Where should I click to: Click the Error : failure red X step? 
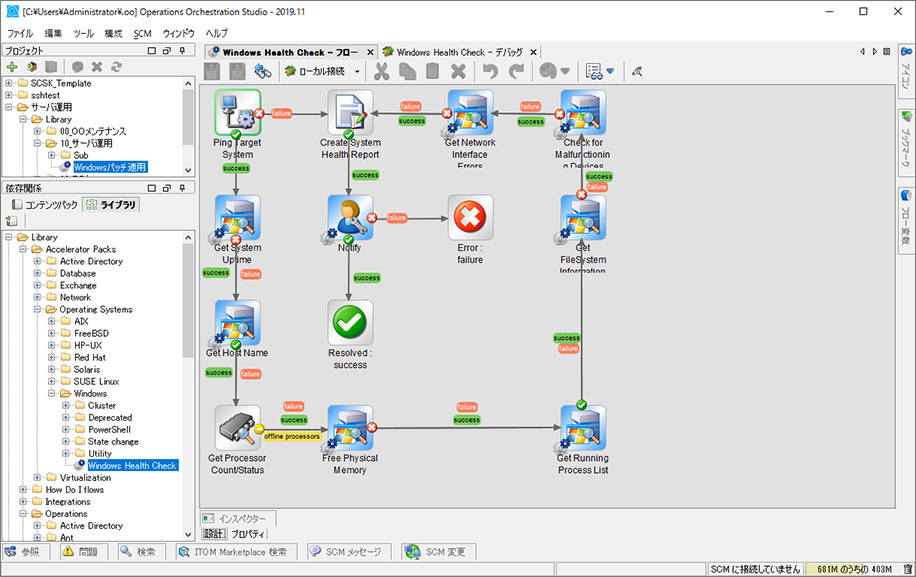470,218
